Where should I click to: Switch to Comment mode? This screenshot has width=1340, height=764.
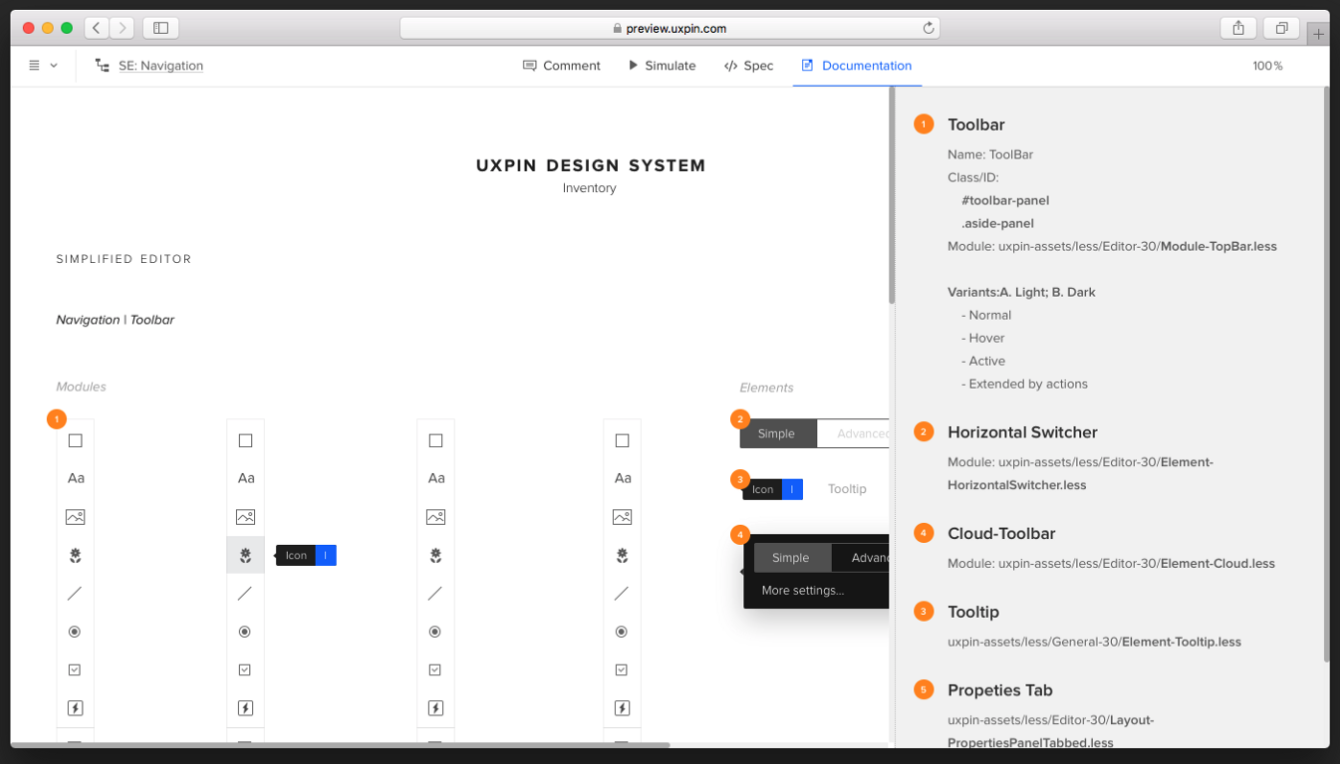(x=561, y=65)
